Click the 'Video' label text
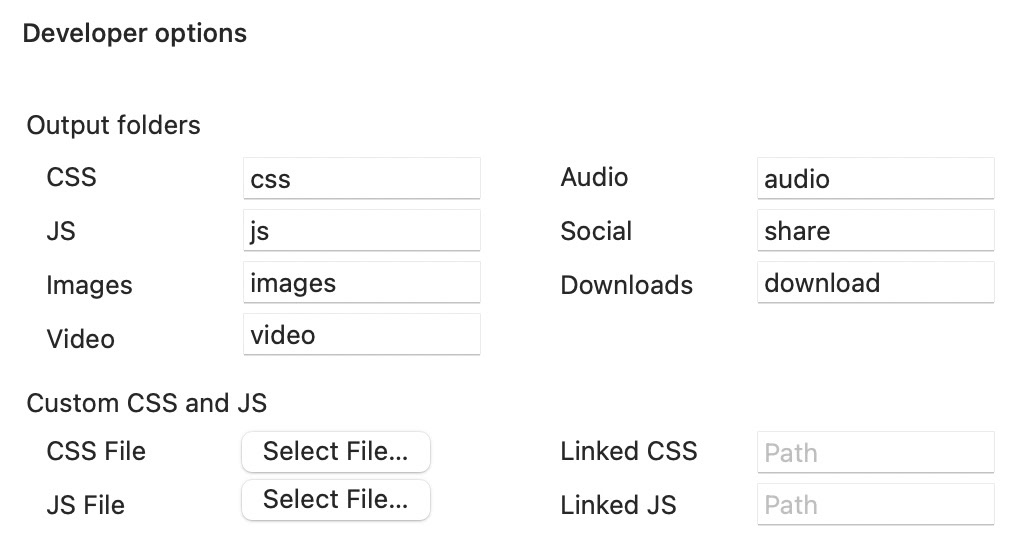The width and height of the screenshot is (1024, 548). [80, 339]
